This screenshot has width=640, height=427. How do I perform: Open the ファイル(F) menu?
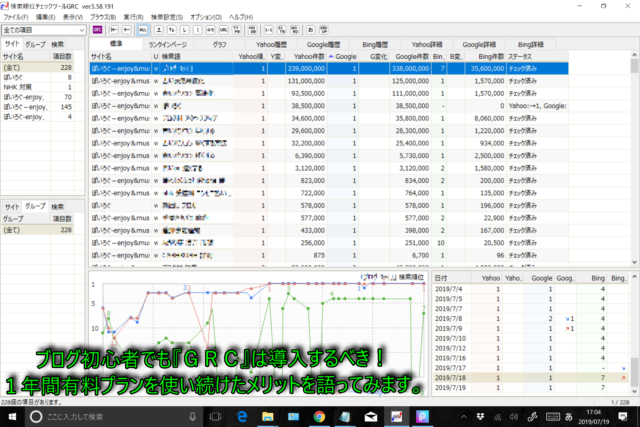(x=16, y=17)
